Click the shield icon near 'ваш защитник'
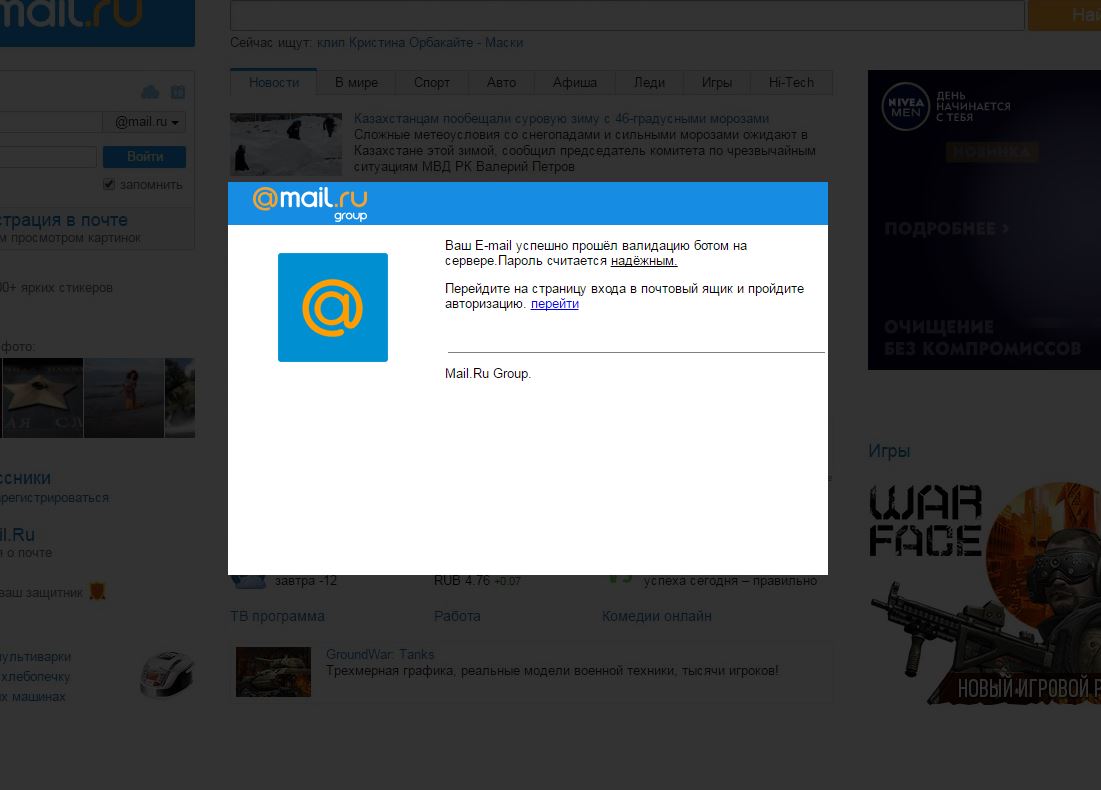The height and width of the screenshot is (790, 1101). (x=98, y=592)
